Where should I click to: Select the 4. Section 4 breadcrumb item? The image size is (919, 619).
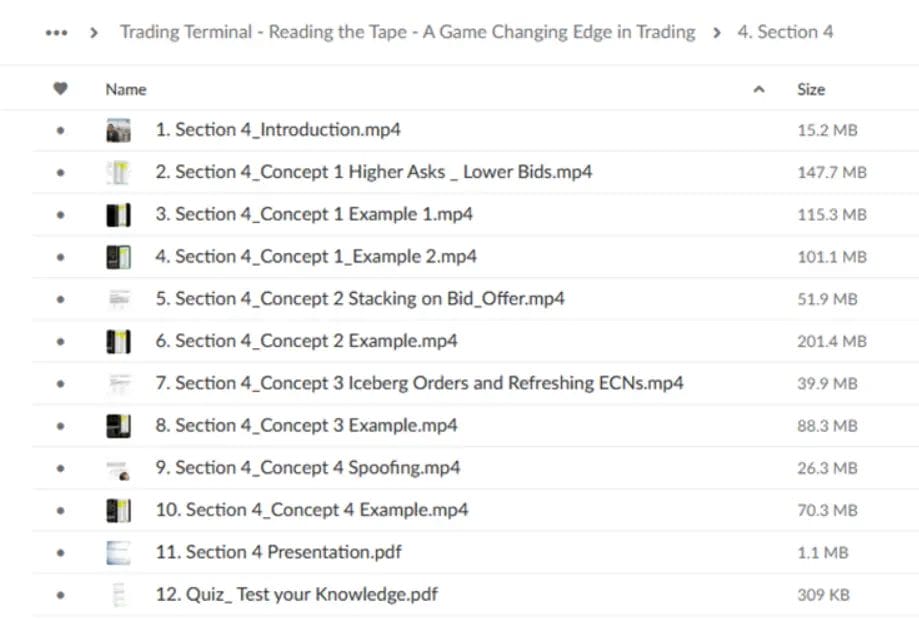pos(786,31)
